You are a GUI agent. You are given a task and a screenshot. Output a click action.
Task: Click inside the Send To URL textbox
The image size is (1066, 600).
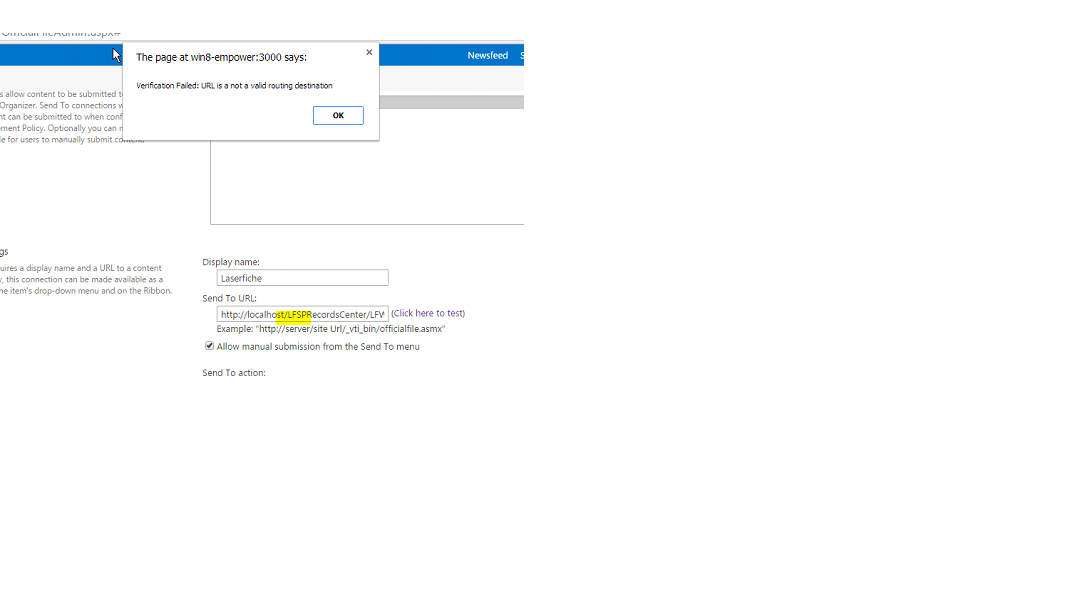pyautogui.click(x=302, y=314)
